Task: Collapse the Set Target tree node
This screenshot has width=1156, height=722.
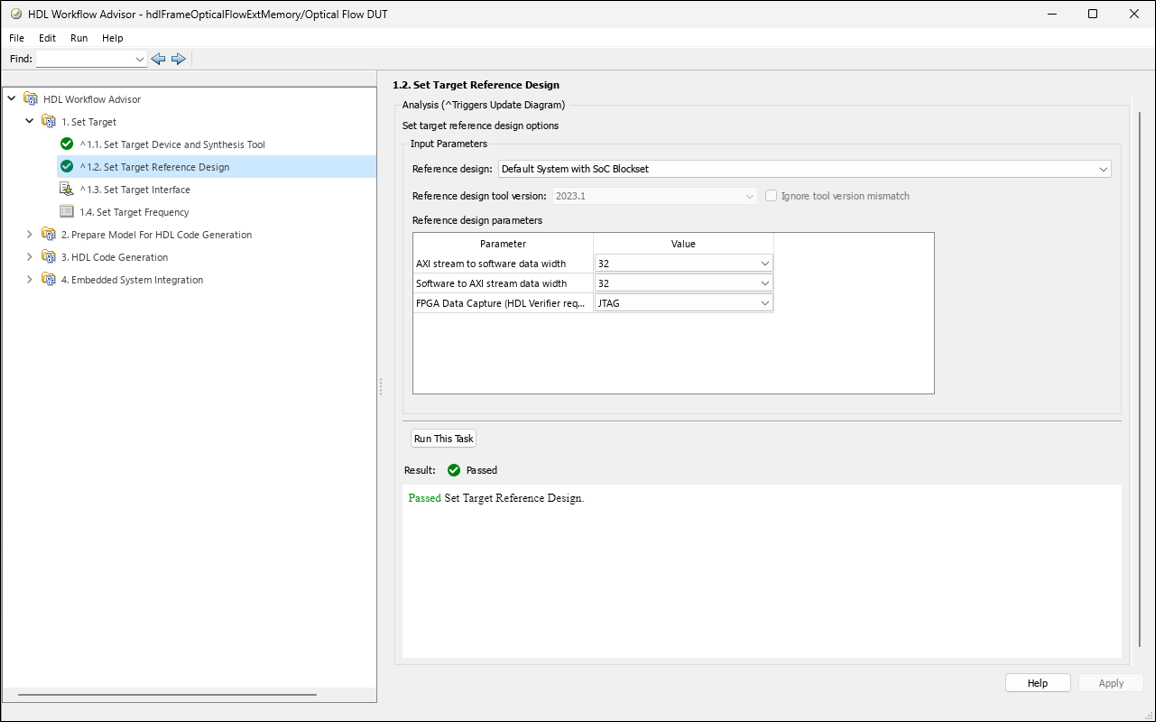Action: coord(30,122)
